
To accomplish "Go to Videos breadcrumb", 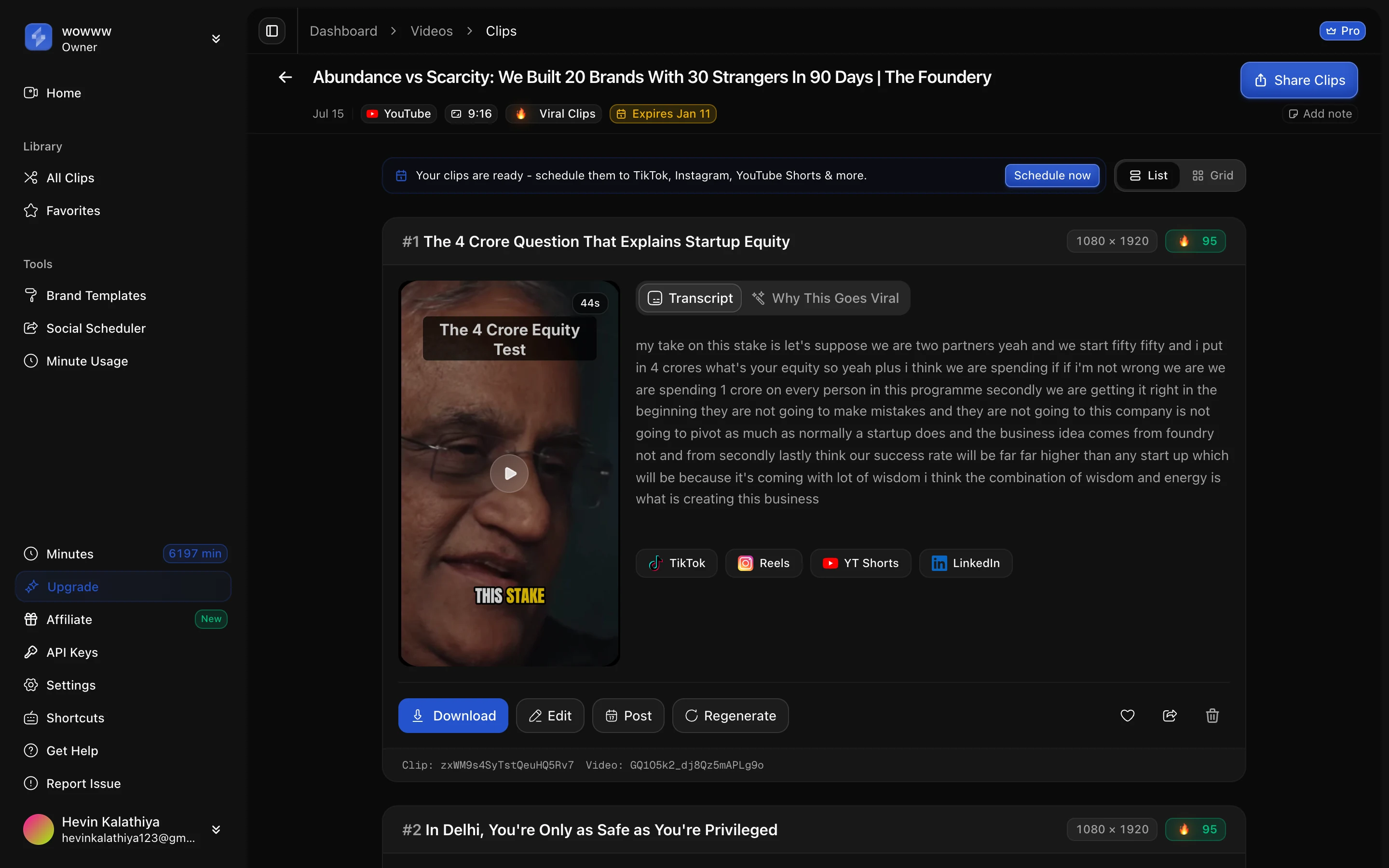I will (432, 31).
